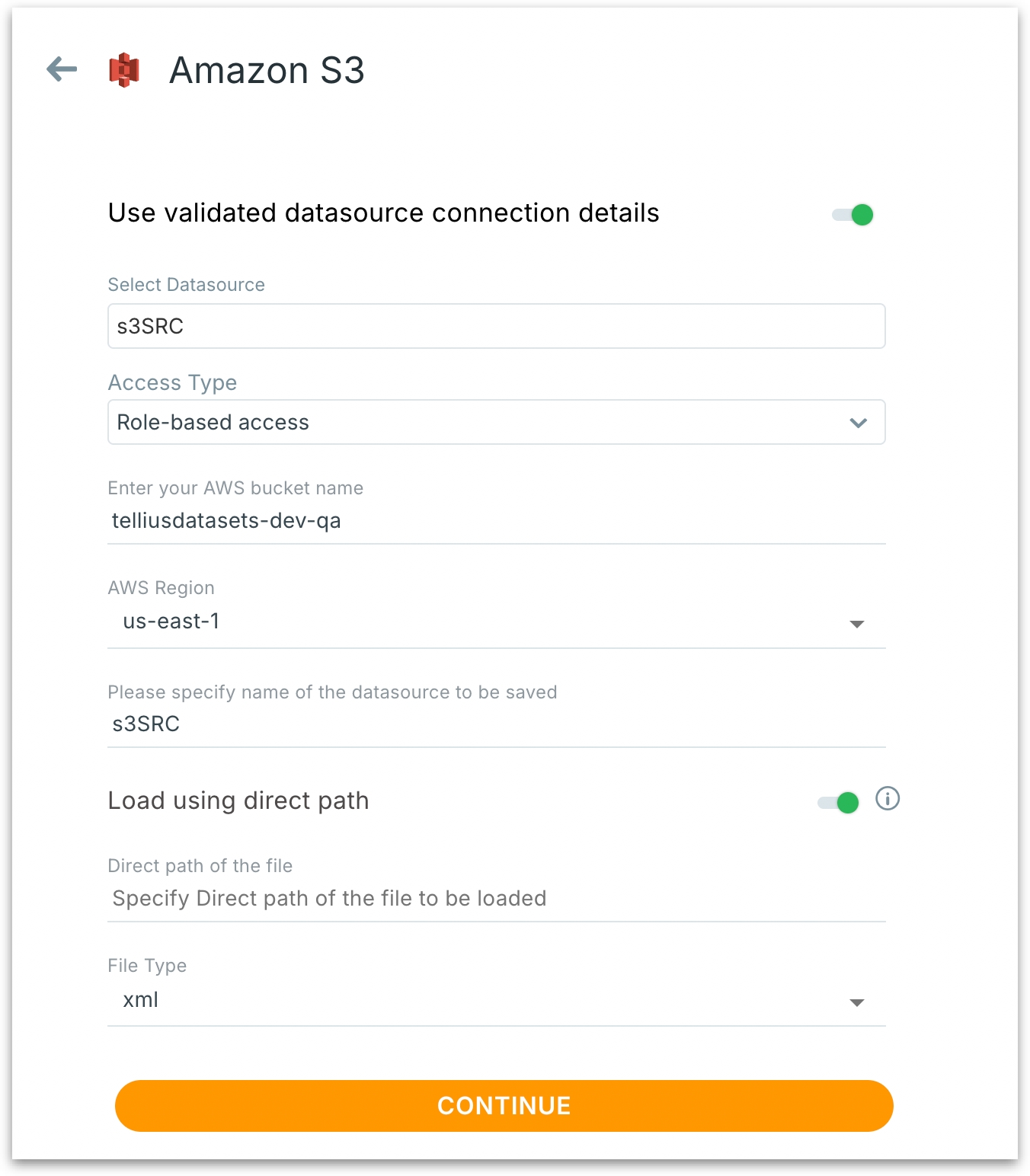
Task: Click the Use validated datasource connection details label
Action: tap(383, 213)
